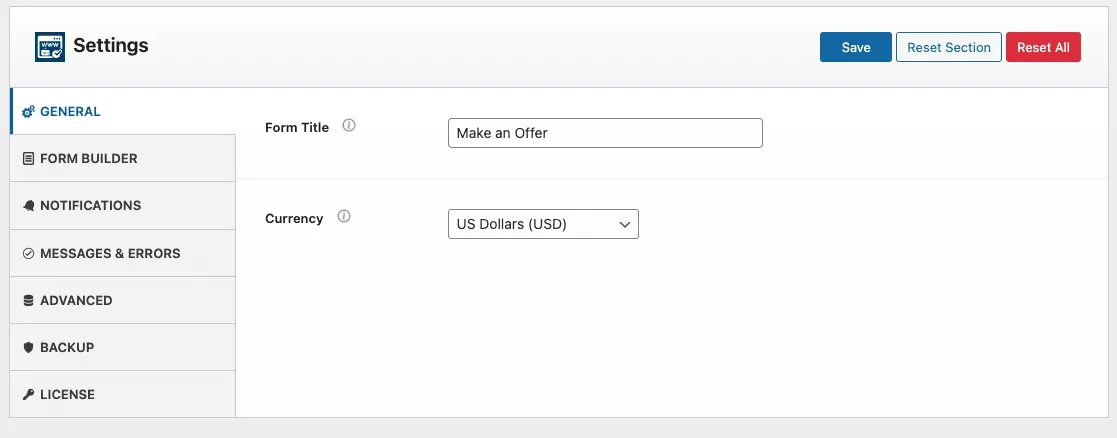
Task: Click the form icon beside FORM BUILDER
Action: (x=28, y=159)
